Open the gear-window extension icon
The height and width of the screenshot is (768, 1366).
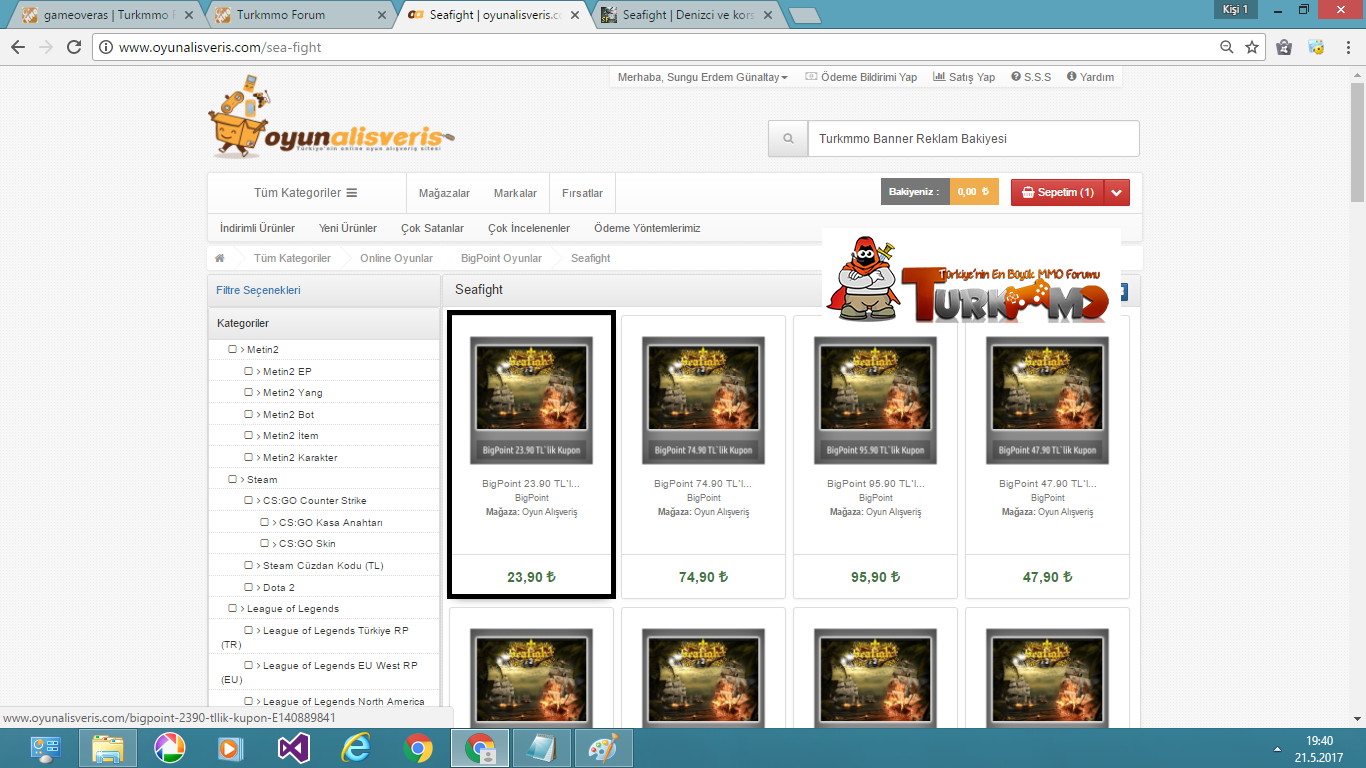(x=1316, y=47)
